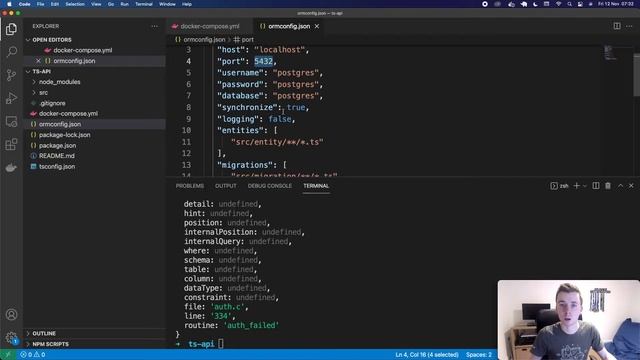
Task: Open the Selection menu
Action: click(x=75, y=4)
